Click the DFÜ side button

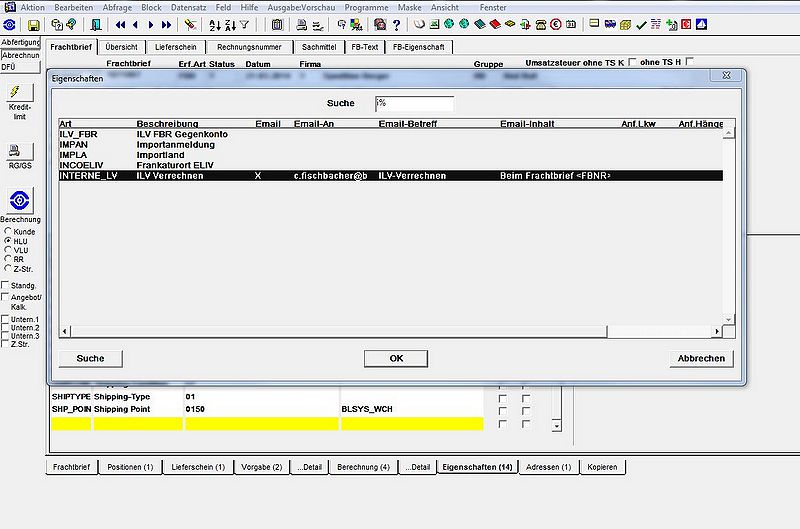[x=20, y=67]
